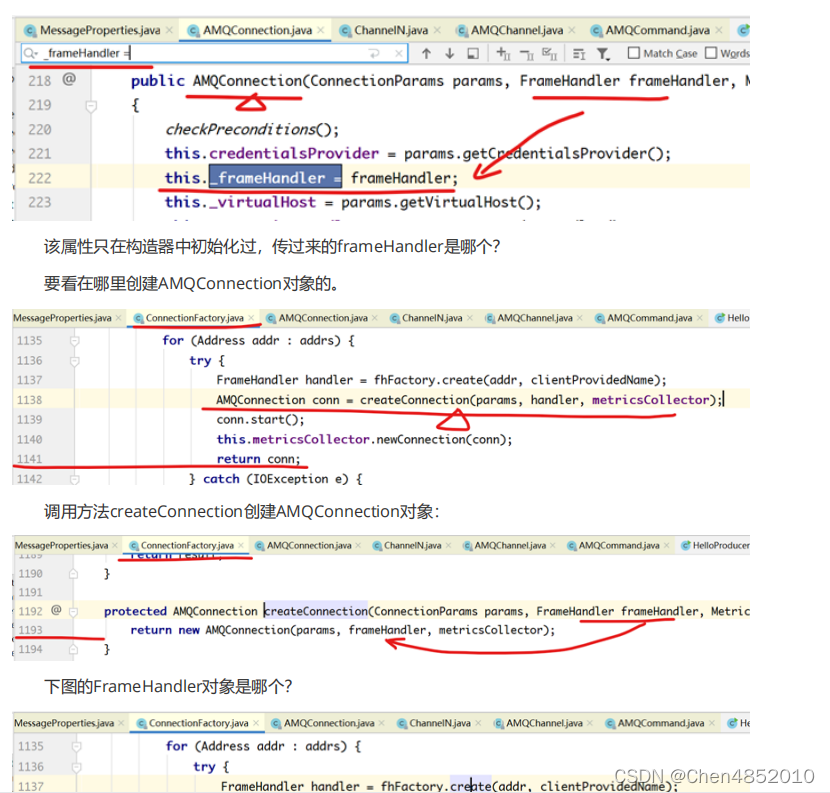Select MessageProperties.java tab in topmost editor
The image size is (830, 793).
pyautogui.click(x=100, y=30)
